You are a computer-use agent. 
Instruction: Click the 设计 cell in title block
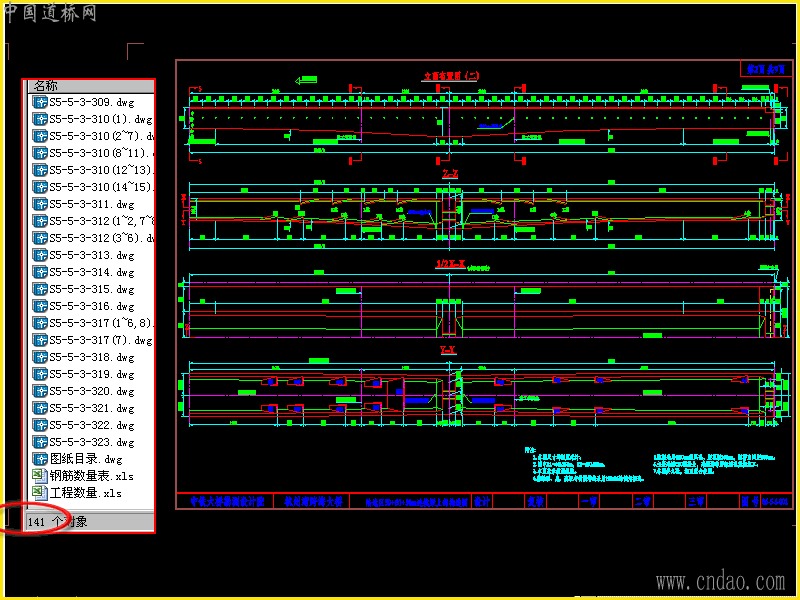[482, 502]
